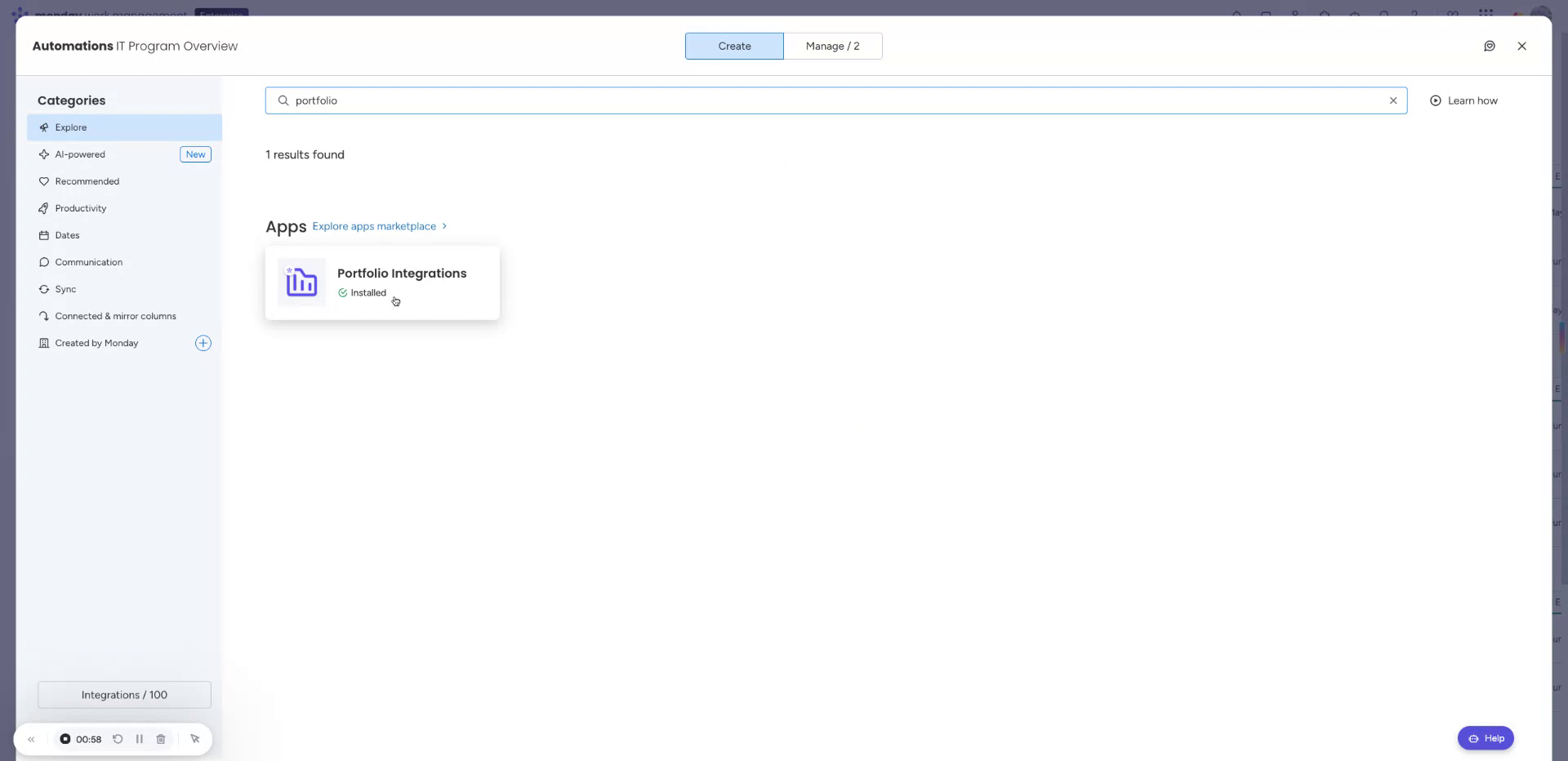Stop the screen recording
This screenshot has height=761, width=1568.
click(x=66, y=738)
